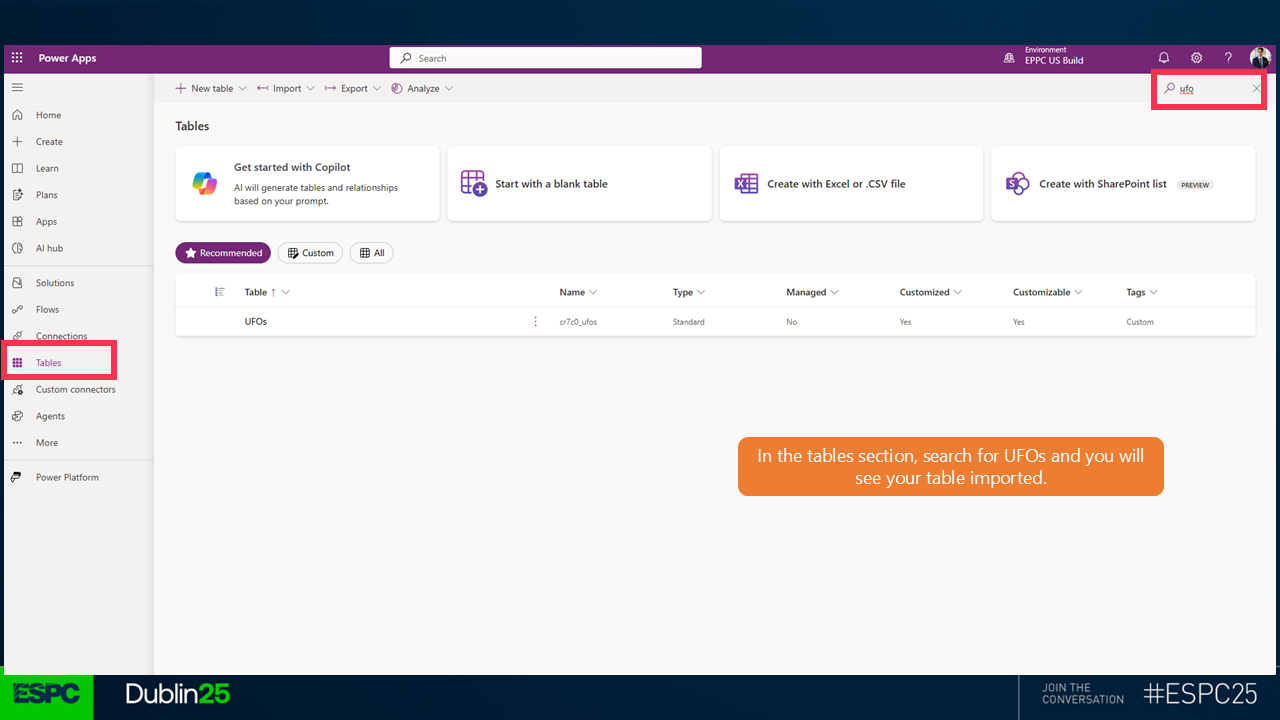
Task: Click the help question mark icon
Action: [x=1228, y=58]
